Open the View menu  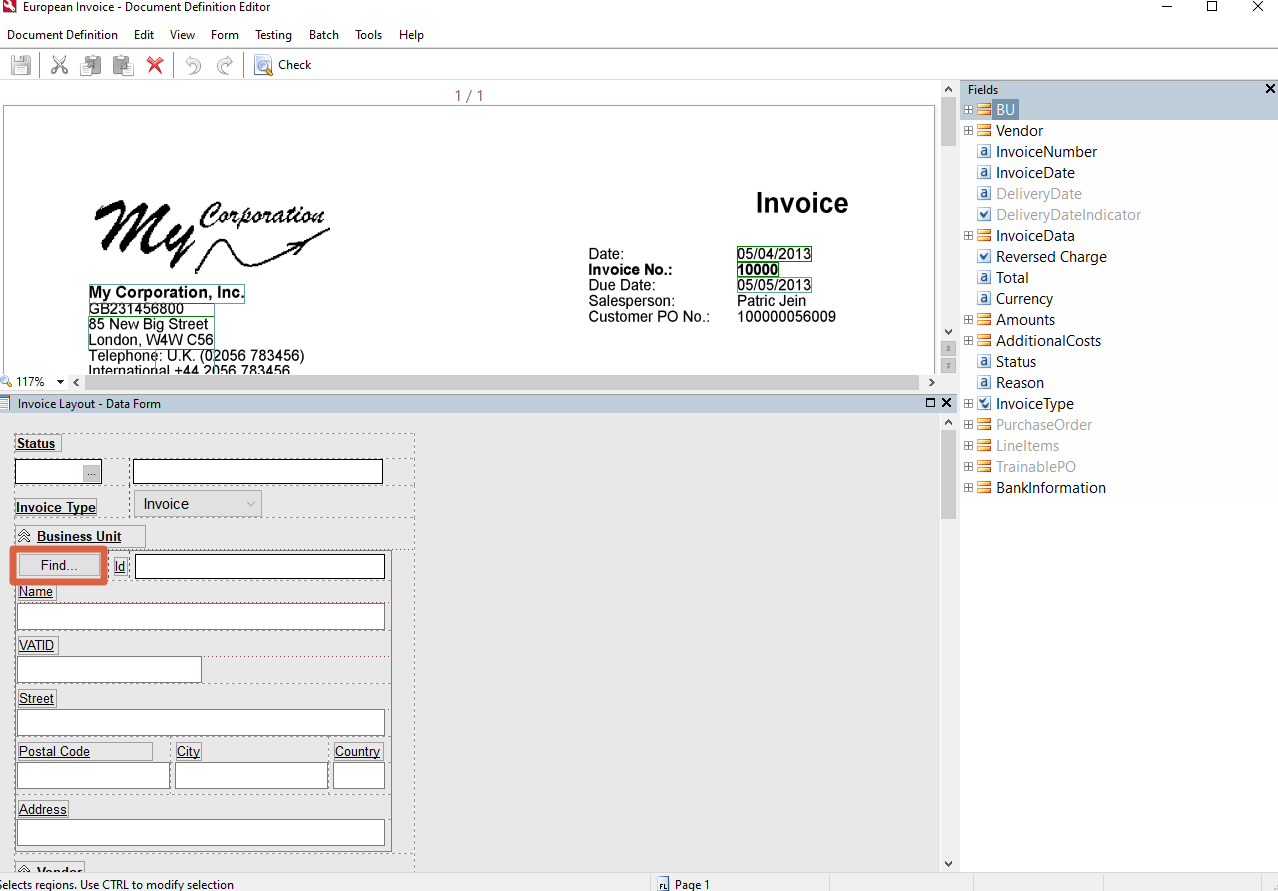pos(182,35)
